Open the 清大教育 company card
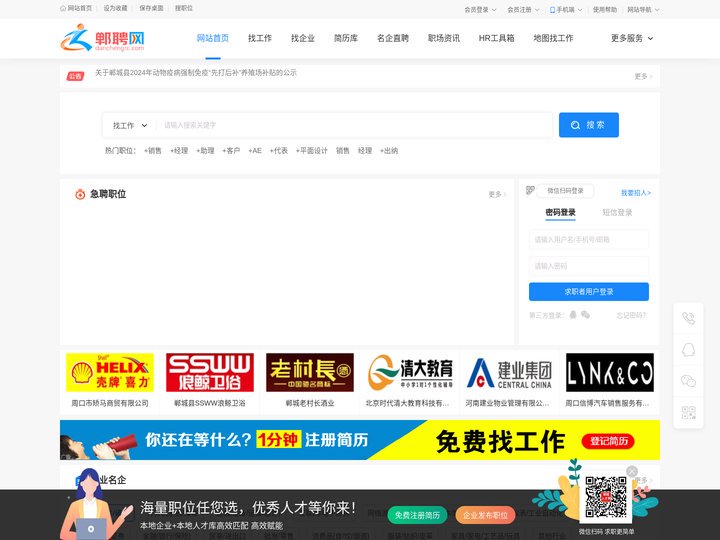This screenshot has width=720, height=540. (410, 381)
